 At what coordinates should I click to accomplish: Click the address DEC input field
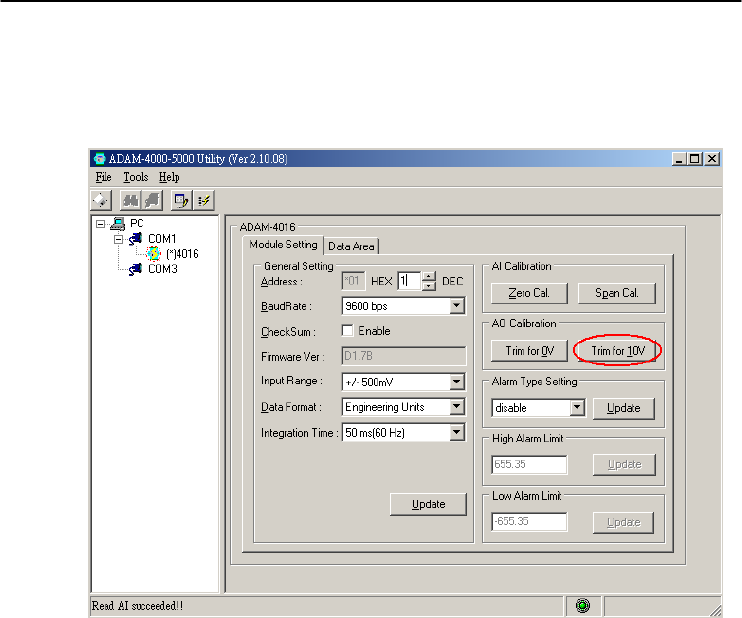(x=408, y=282)
